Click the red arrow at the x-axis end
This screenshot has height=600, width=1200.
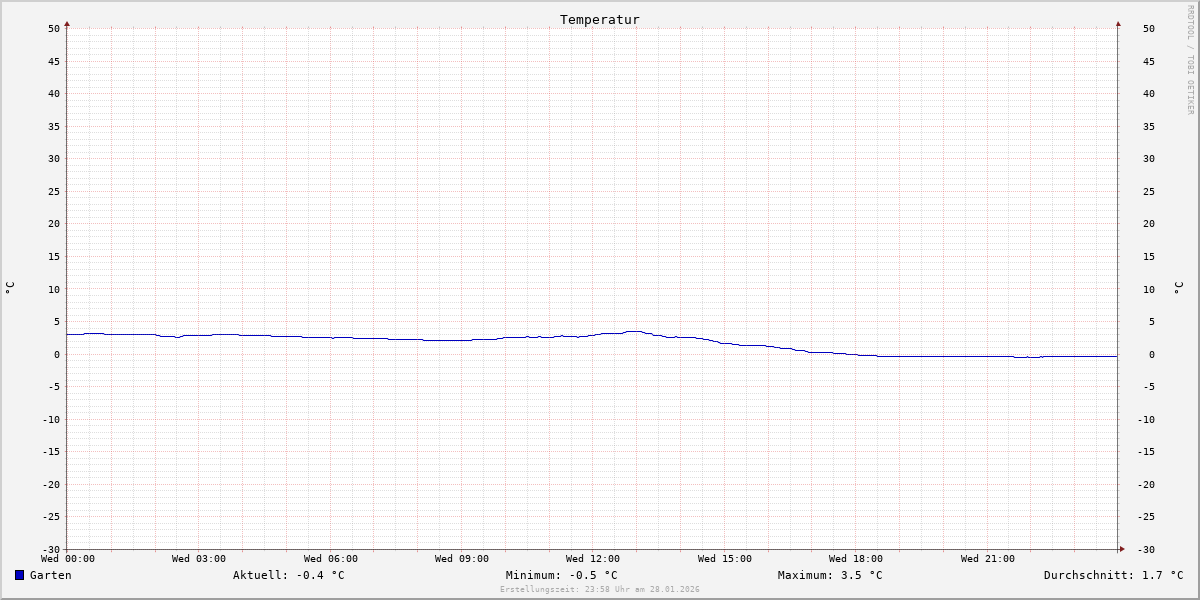[x=1122, y=549]
